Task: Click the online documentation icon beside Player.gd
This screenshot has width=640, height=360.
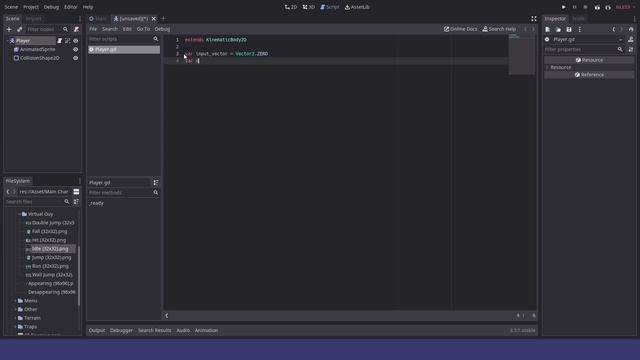Action: coord(631,40)
